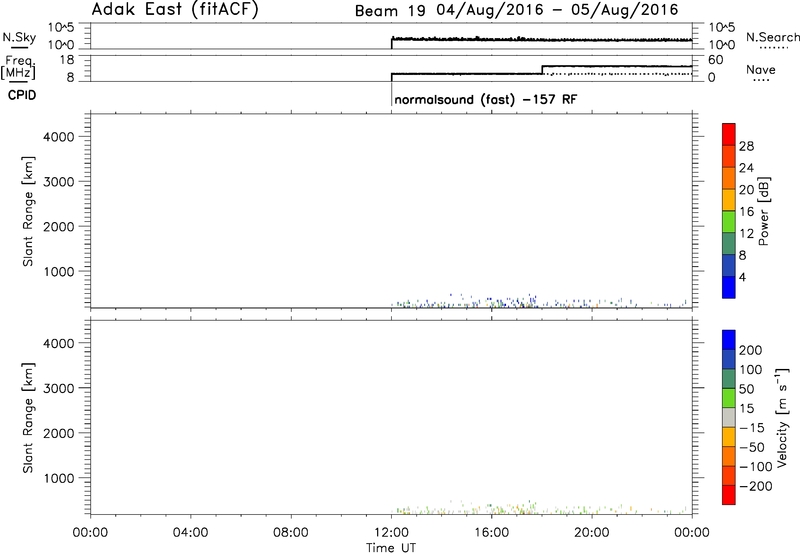The image size is (800, 554).
Task: Click the "28" tick on Power colorbar
Action: pyautogui.click(x=746, y=146)
